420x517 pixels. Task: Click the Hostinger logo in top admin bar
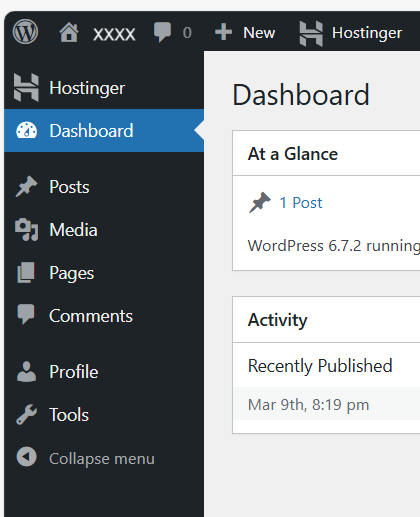pos(311,33)
